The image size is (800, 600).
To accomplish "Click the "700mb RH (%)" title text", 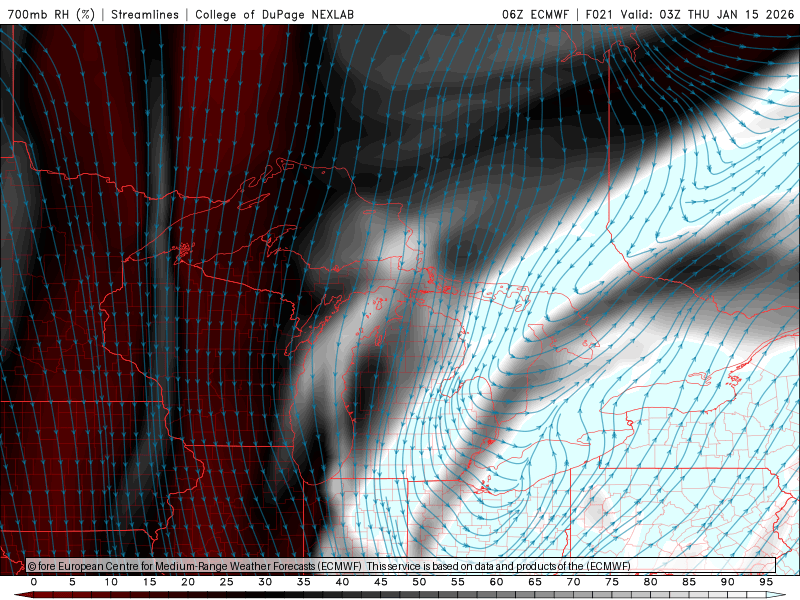I will [51, 14].
